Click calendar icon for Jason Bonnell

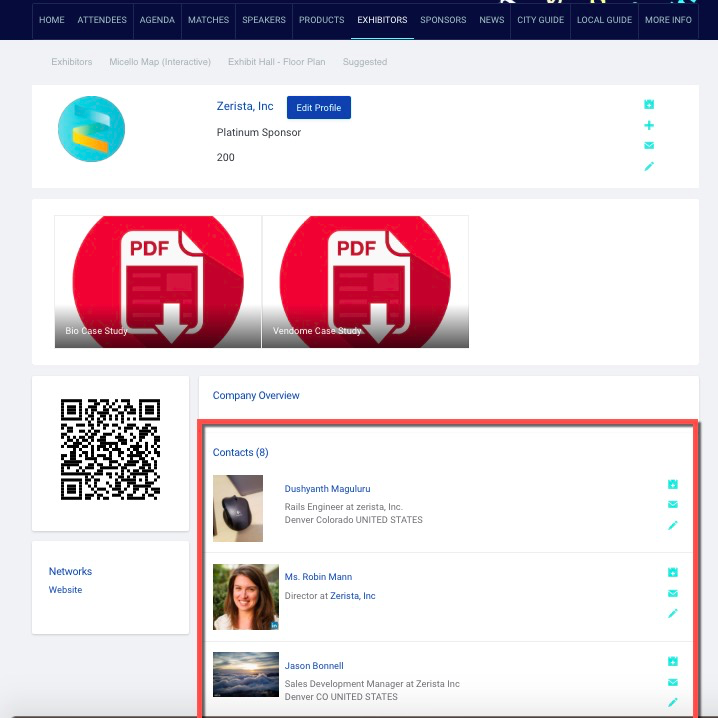tap(673, 661)
